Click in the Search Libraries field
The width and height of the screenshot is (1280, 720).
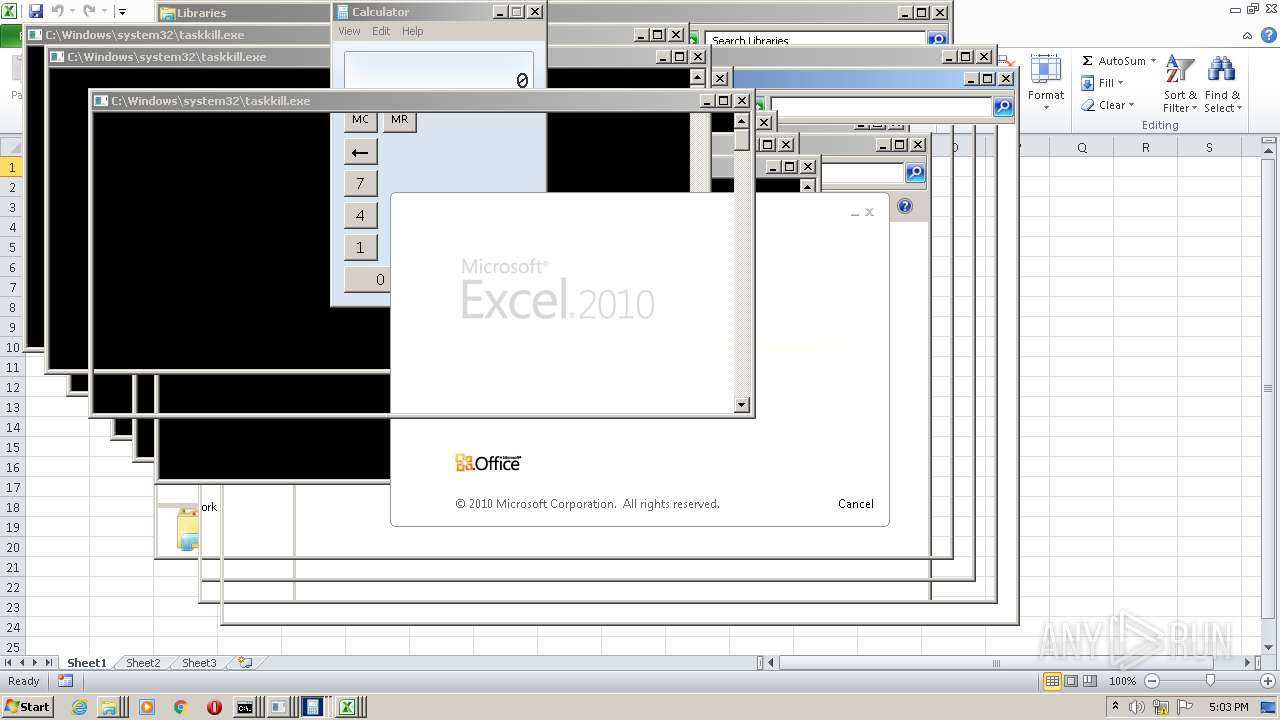pos(815,40)
